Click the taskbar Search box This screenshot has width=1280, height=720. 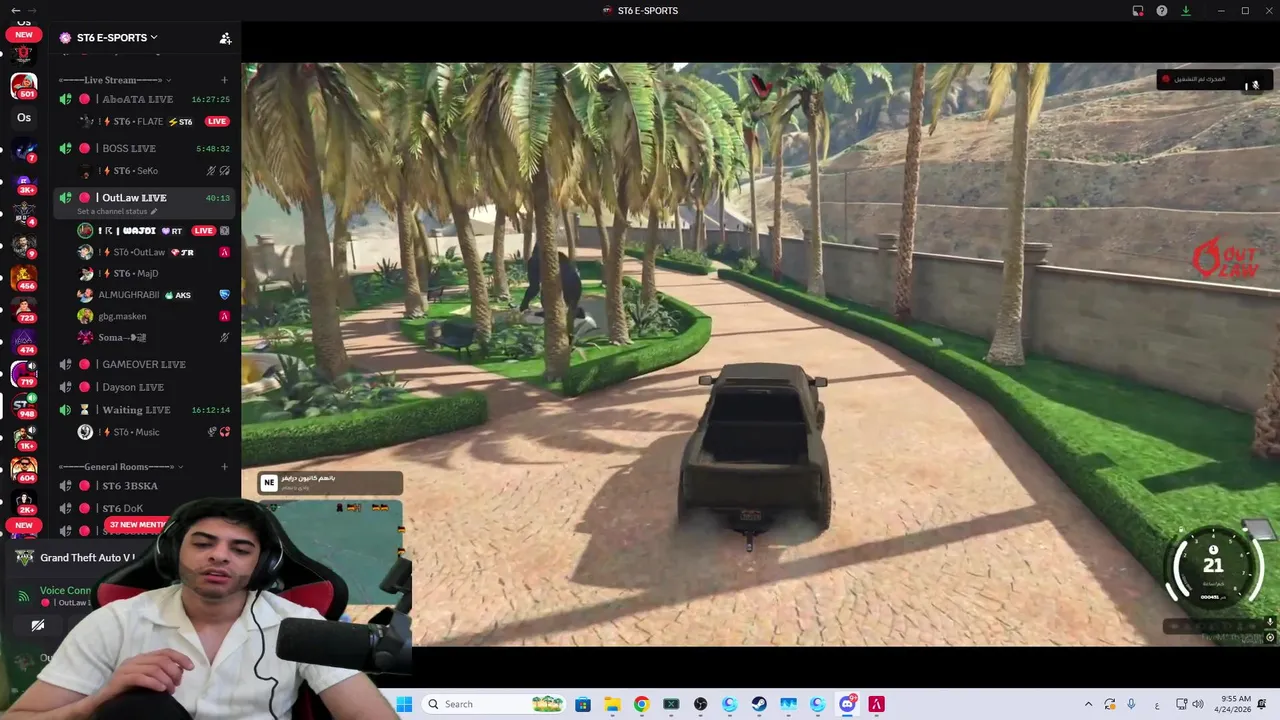click(x=494, y=704)
